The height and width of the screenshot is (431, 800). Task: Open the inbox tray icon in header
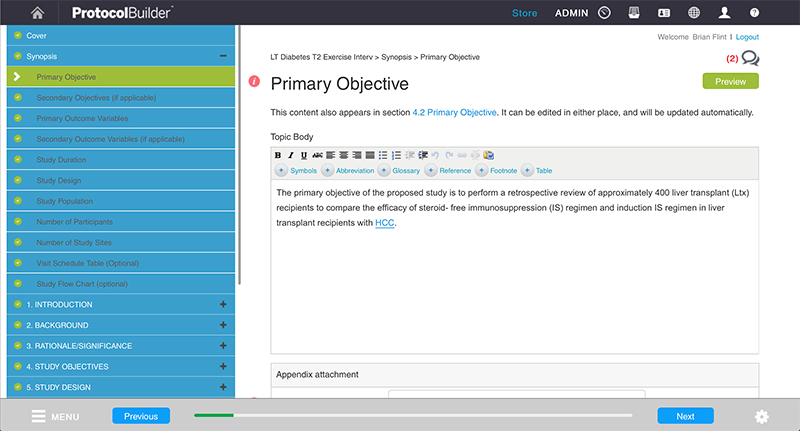pos(634,13)
